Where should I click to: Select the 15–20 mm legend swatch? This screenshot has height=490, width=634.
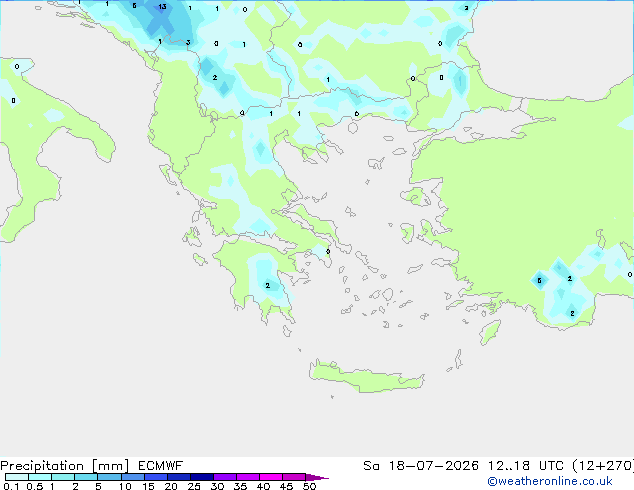pos(156,477)
